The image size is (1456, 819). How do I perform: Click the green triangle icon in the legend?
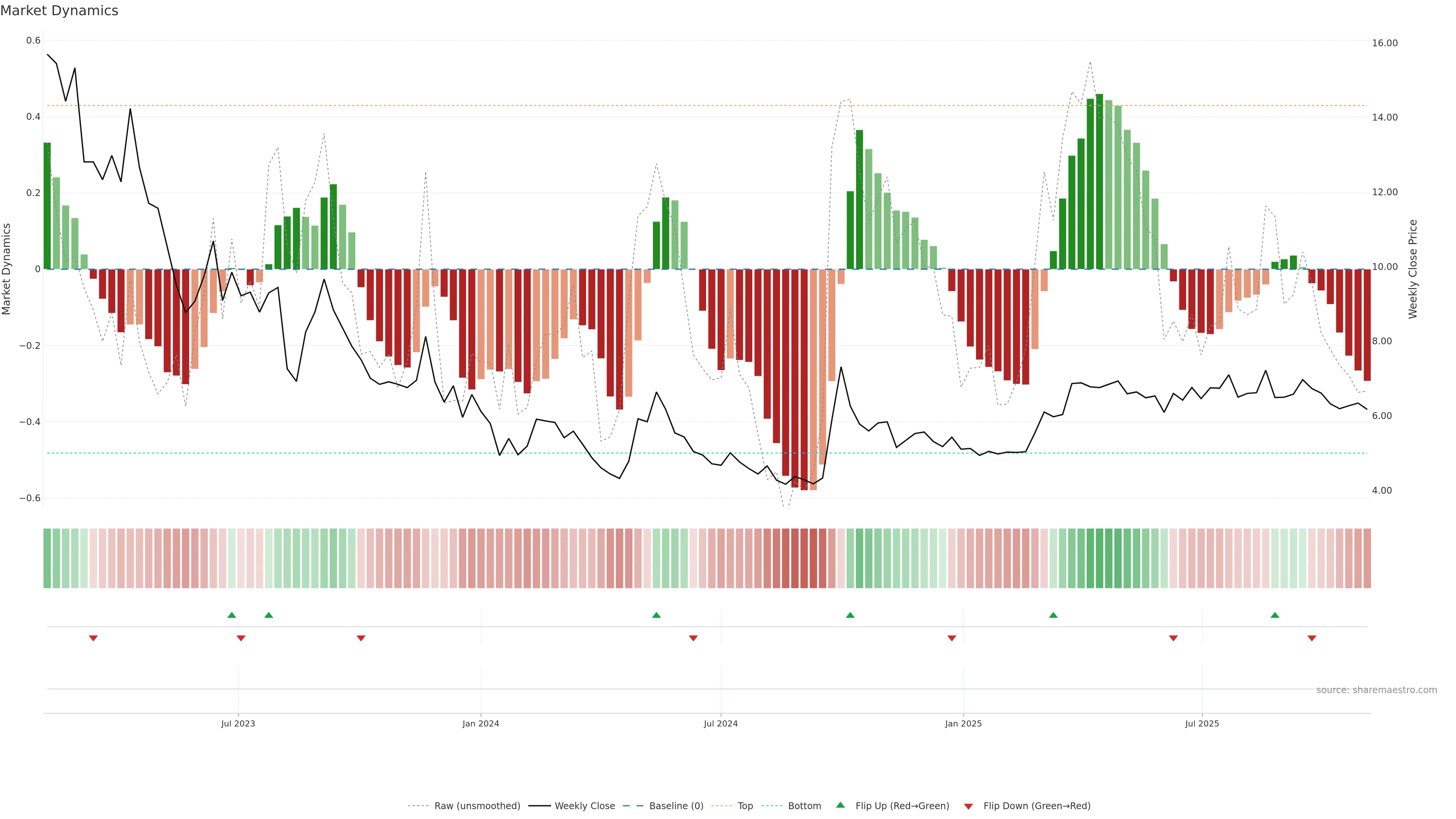(x=841, y=805)
